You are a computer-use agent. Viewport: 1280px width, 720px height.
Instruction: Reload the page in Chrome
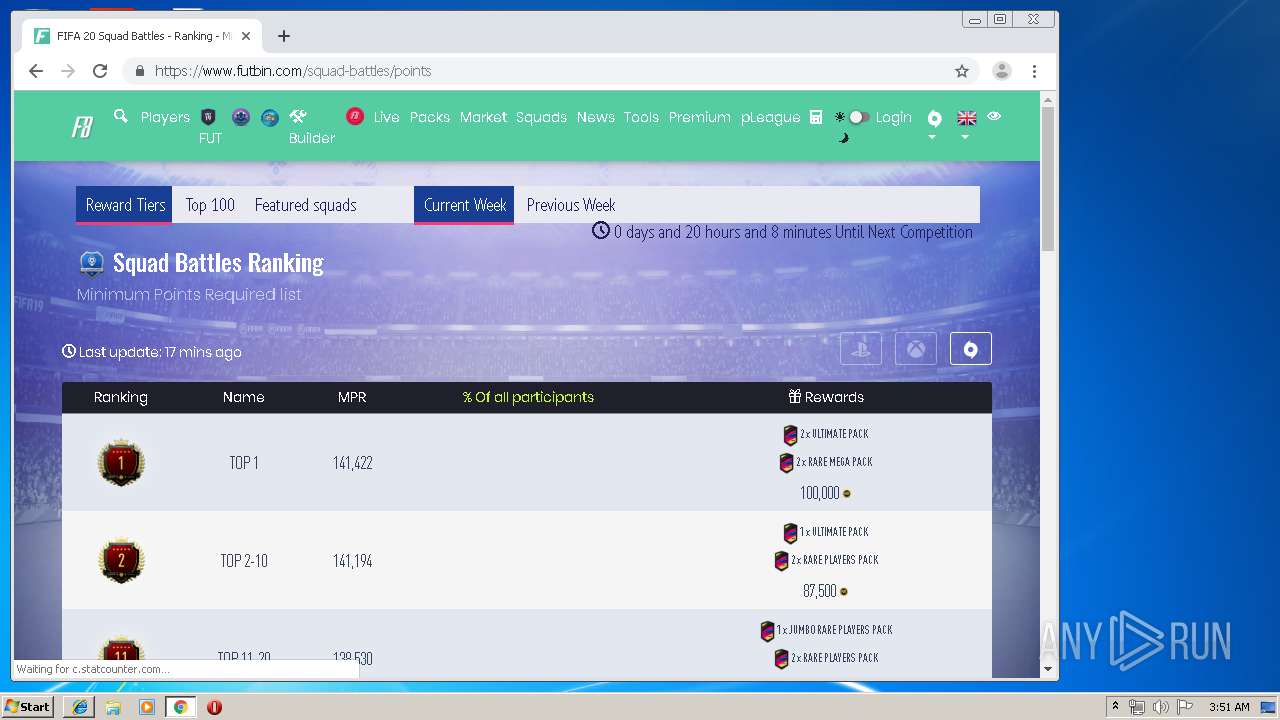100,71
